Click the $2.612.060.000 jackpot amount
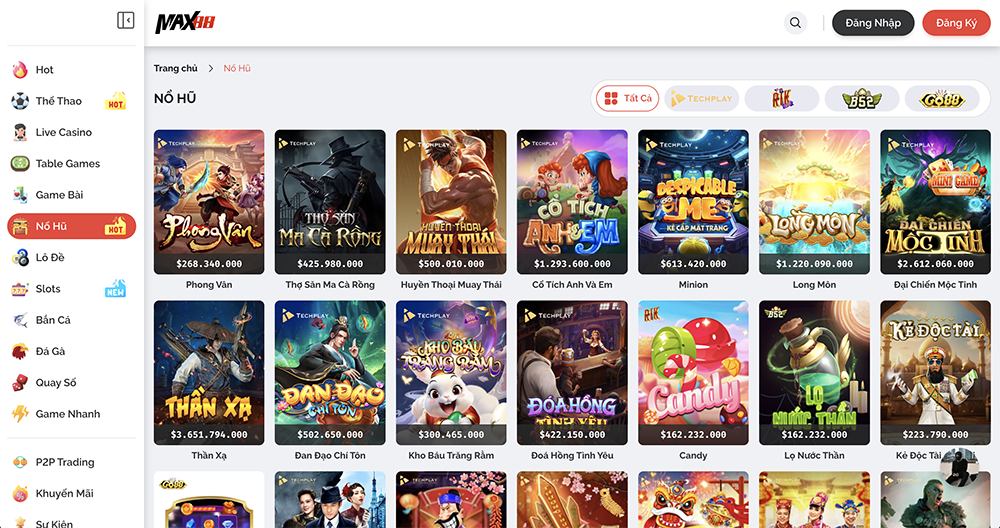 [936, 263]
